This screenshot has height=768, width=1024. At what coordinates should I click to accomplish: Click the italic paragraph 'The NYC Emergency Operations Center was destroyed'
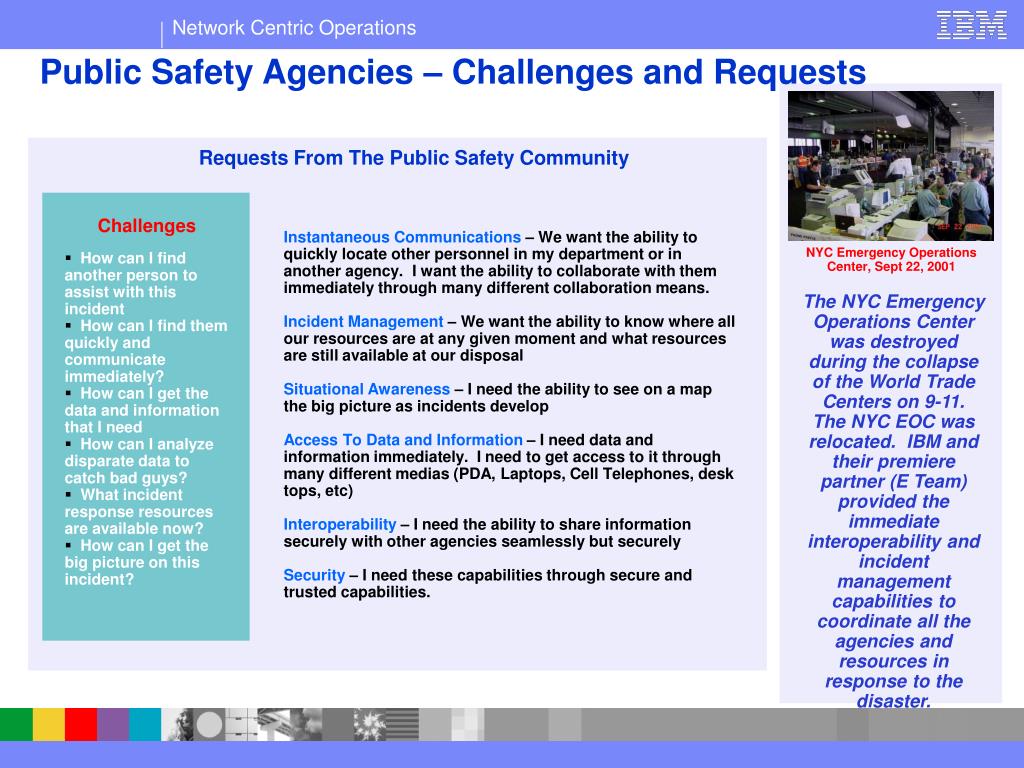pyautogui.click(x=893, y=501)
